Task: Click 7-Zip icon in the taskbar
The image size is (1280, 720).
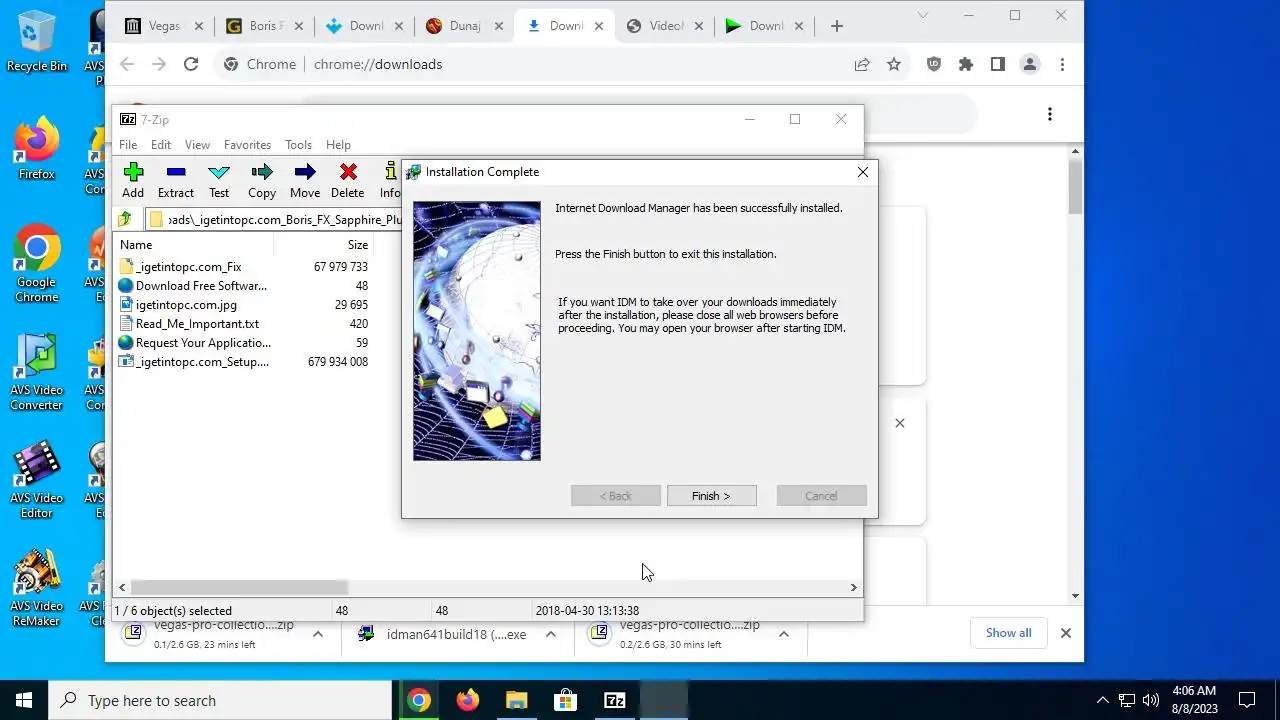Action: pos(614,700)
